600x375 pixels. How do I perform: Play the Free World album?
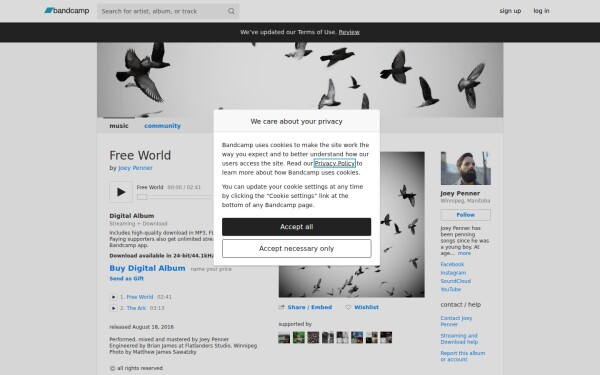pos(121,192)
